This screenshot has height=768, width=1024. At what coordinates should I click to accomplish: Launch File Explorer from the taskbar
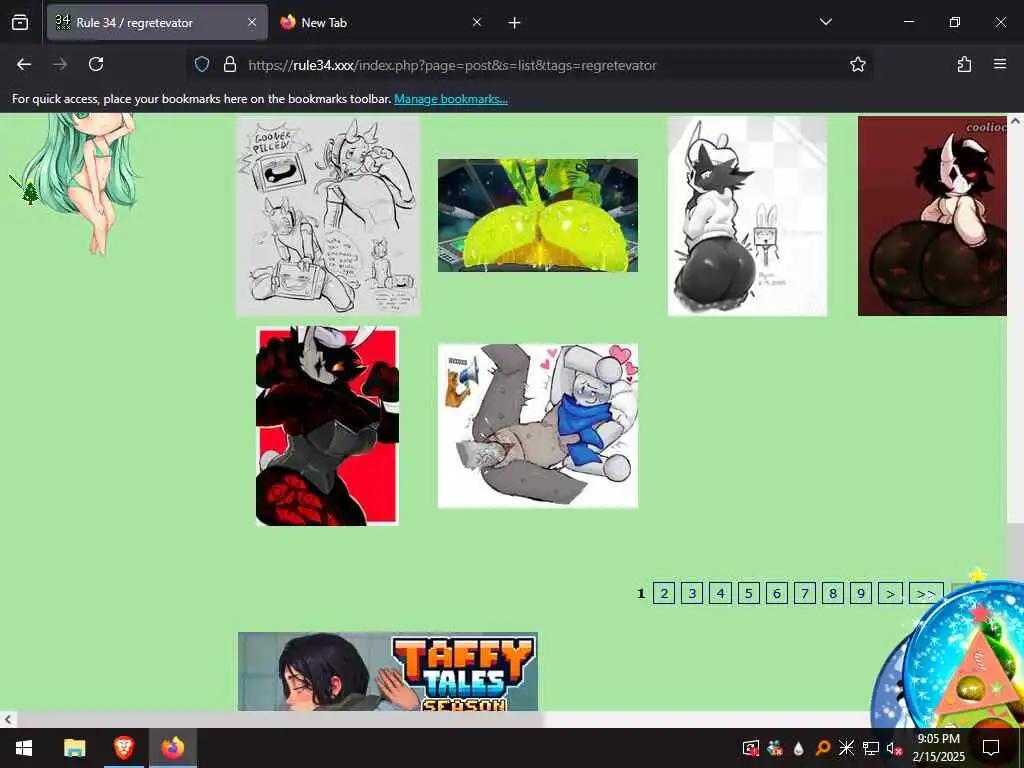tap(74, 748)
